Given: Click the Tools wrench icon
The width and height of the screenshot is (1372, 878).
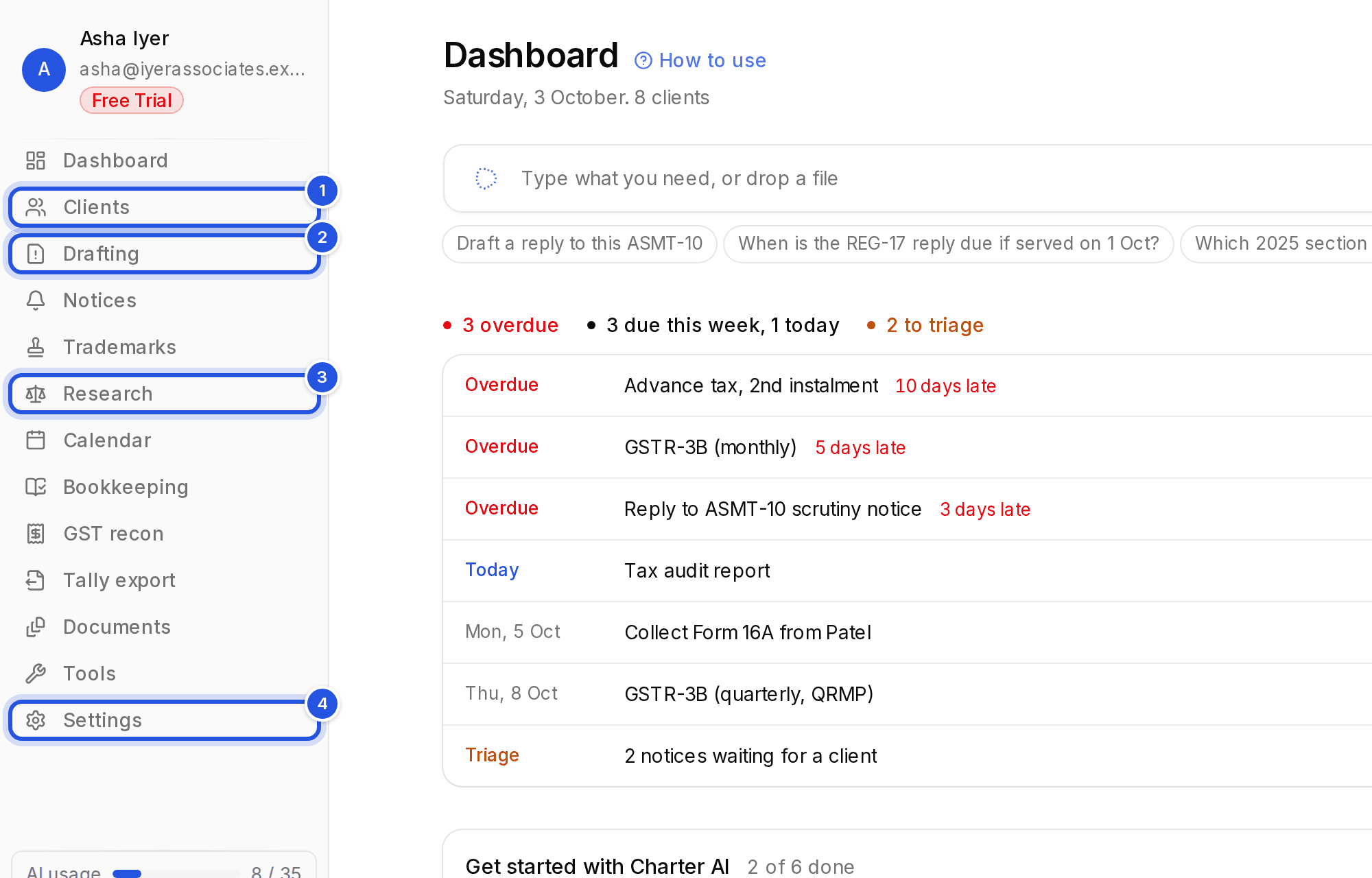Looking at the screenshot, I should pyautogui.click(x=36, y=674).
